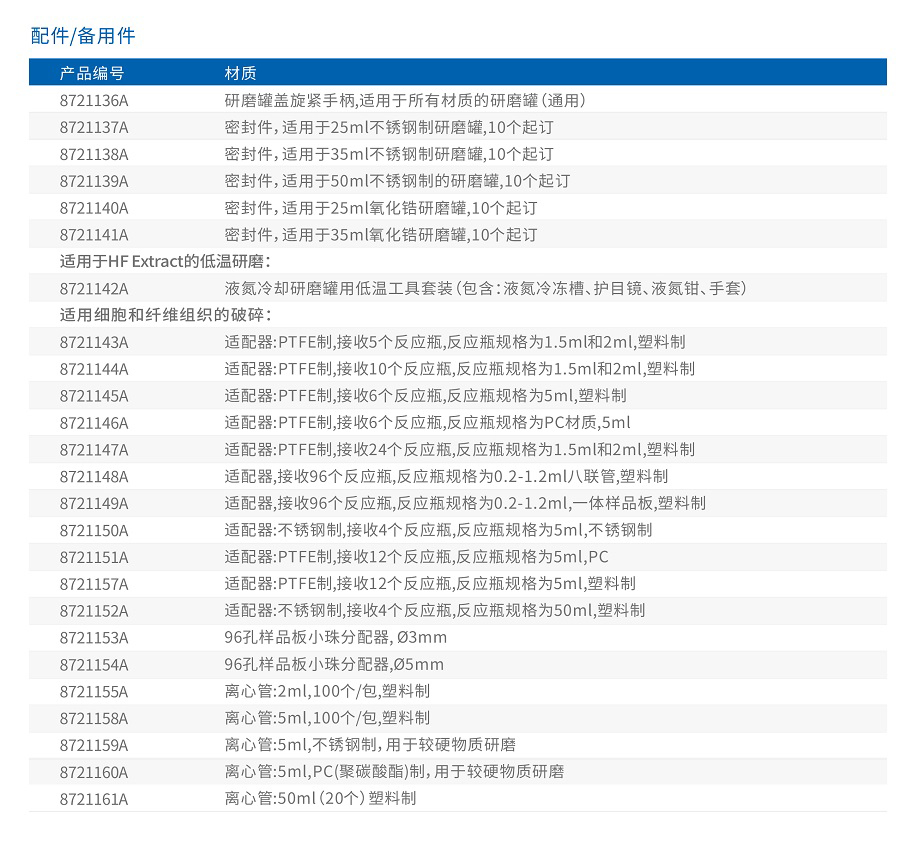Select product number 8721136A
900x863 pixels.
tap(94, 100)
